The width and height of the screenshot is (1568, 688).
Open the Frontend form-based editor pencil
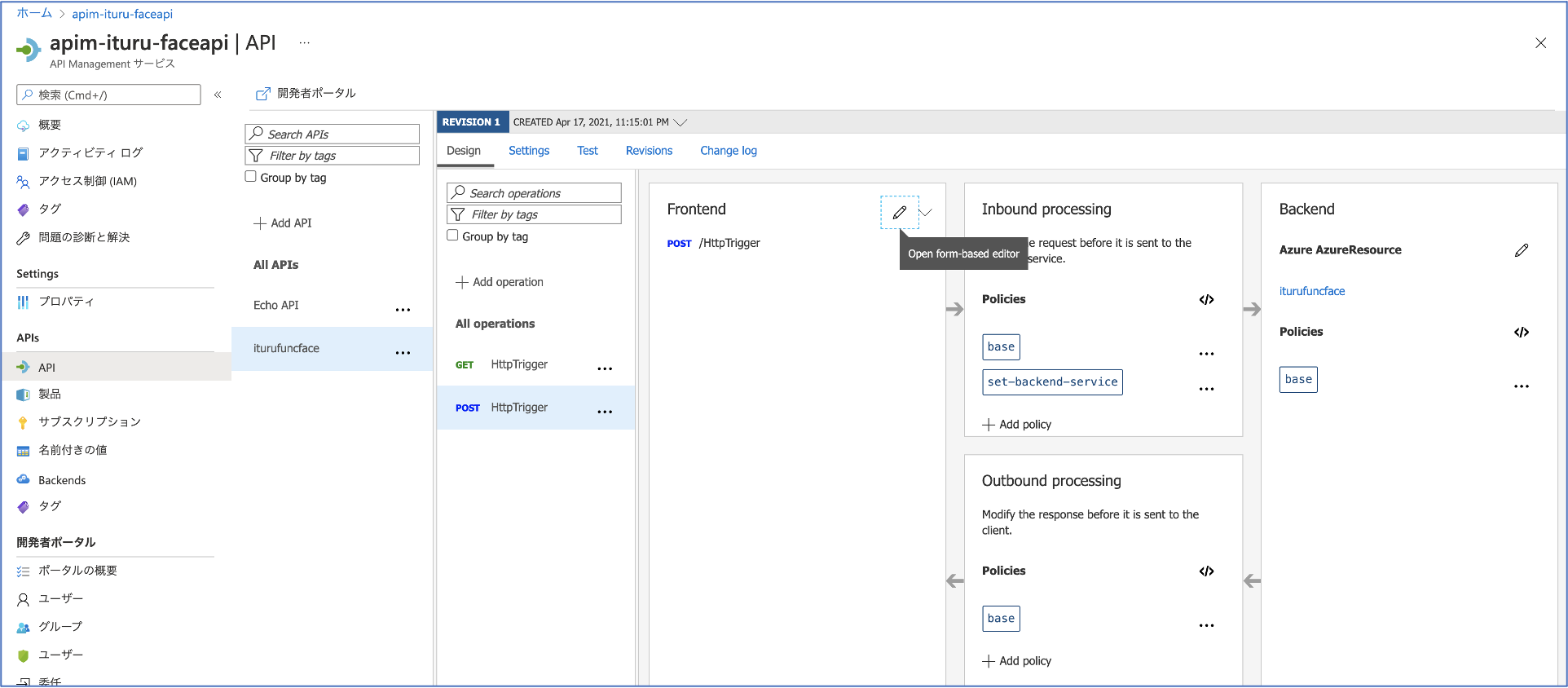point(900,213)
